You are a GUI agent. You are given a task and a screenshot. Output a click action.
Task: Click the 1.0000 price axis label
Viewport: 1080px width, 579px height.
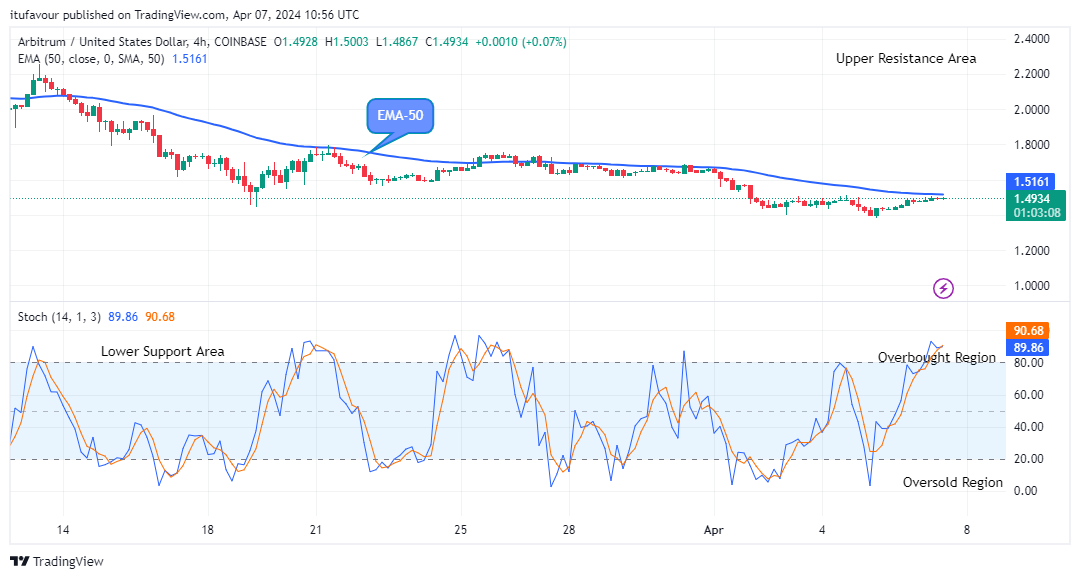[x=1032, y=286]
